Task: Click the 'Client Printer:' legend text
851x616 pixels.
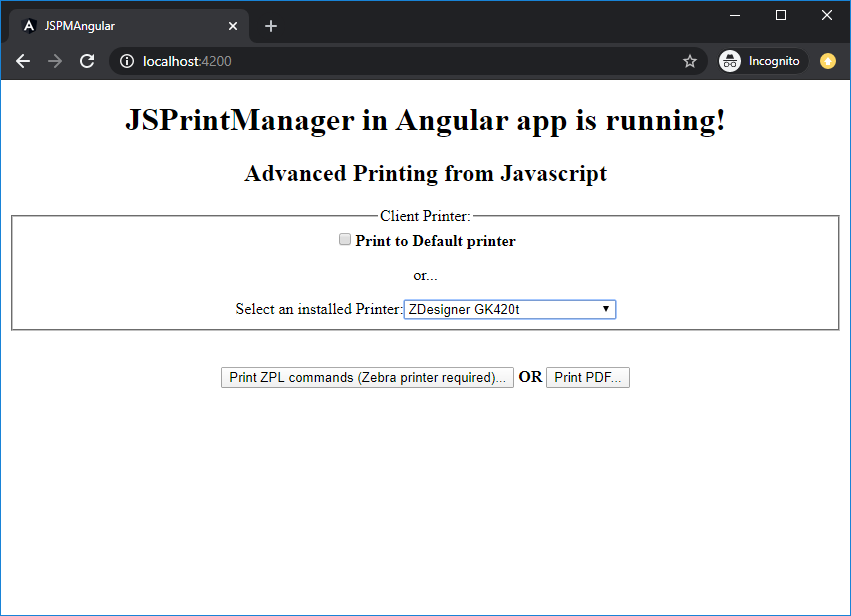Action: (x=426, y=216)
